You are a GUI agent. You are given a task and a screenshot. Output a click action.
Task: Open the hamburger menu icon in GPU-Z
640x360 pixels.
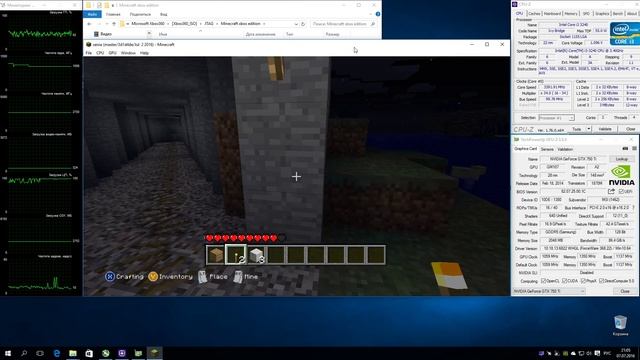click(634, 149)
